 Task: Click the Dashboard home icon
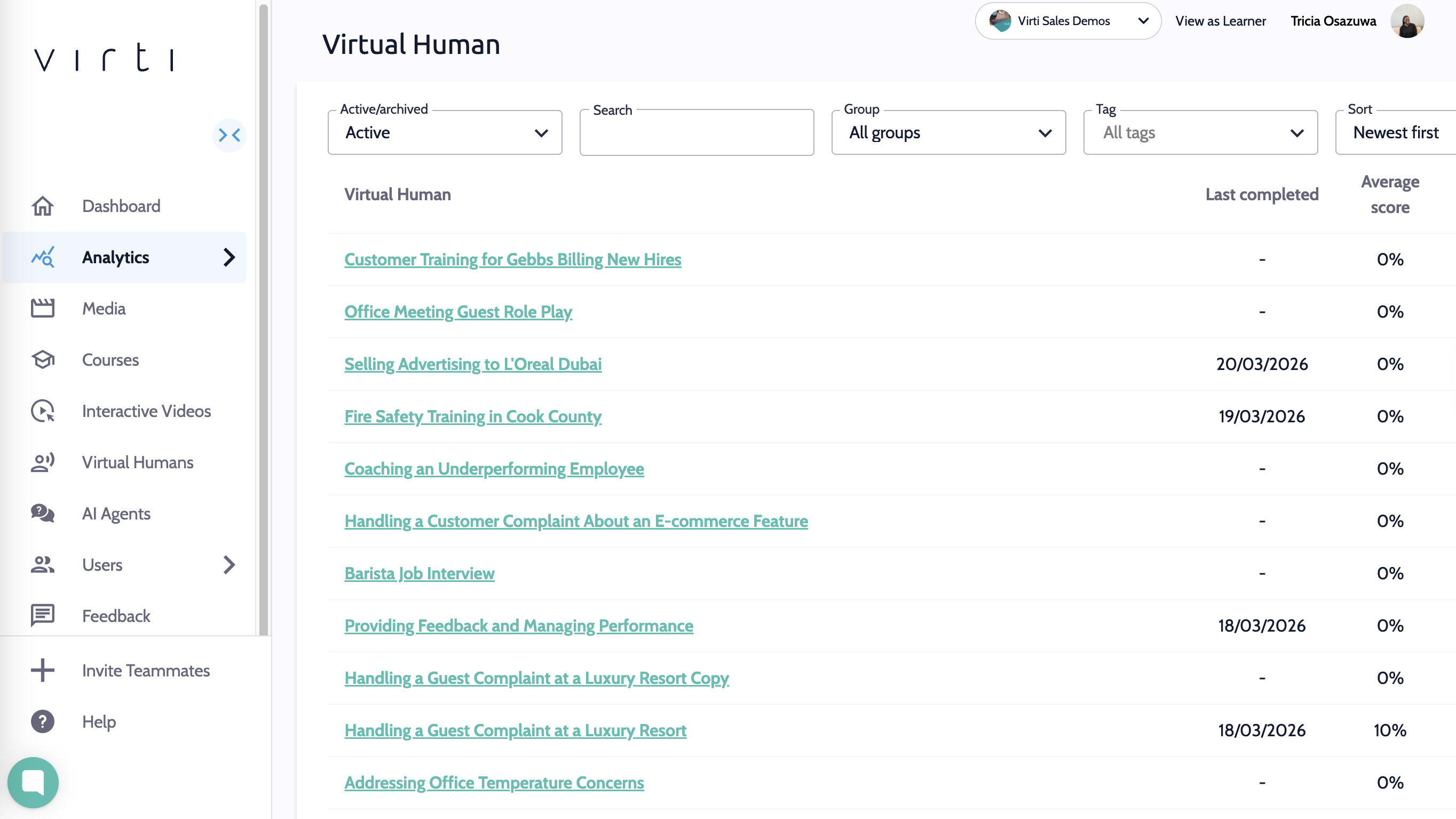pyautogui.click(x=42, y=206)
